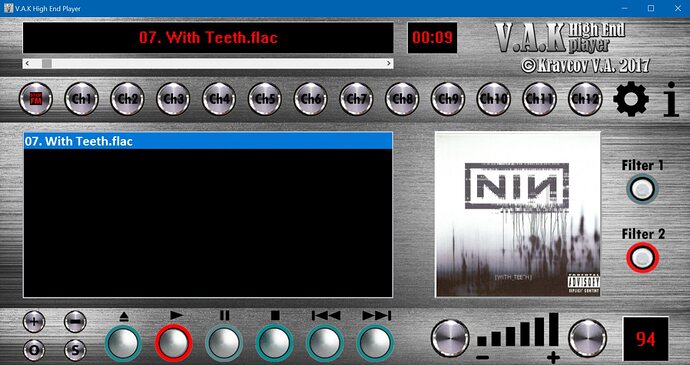Maximize the V.A.K High End Player window
The image size is (690, 365).
651,8
